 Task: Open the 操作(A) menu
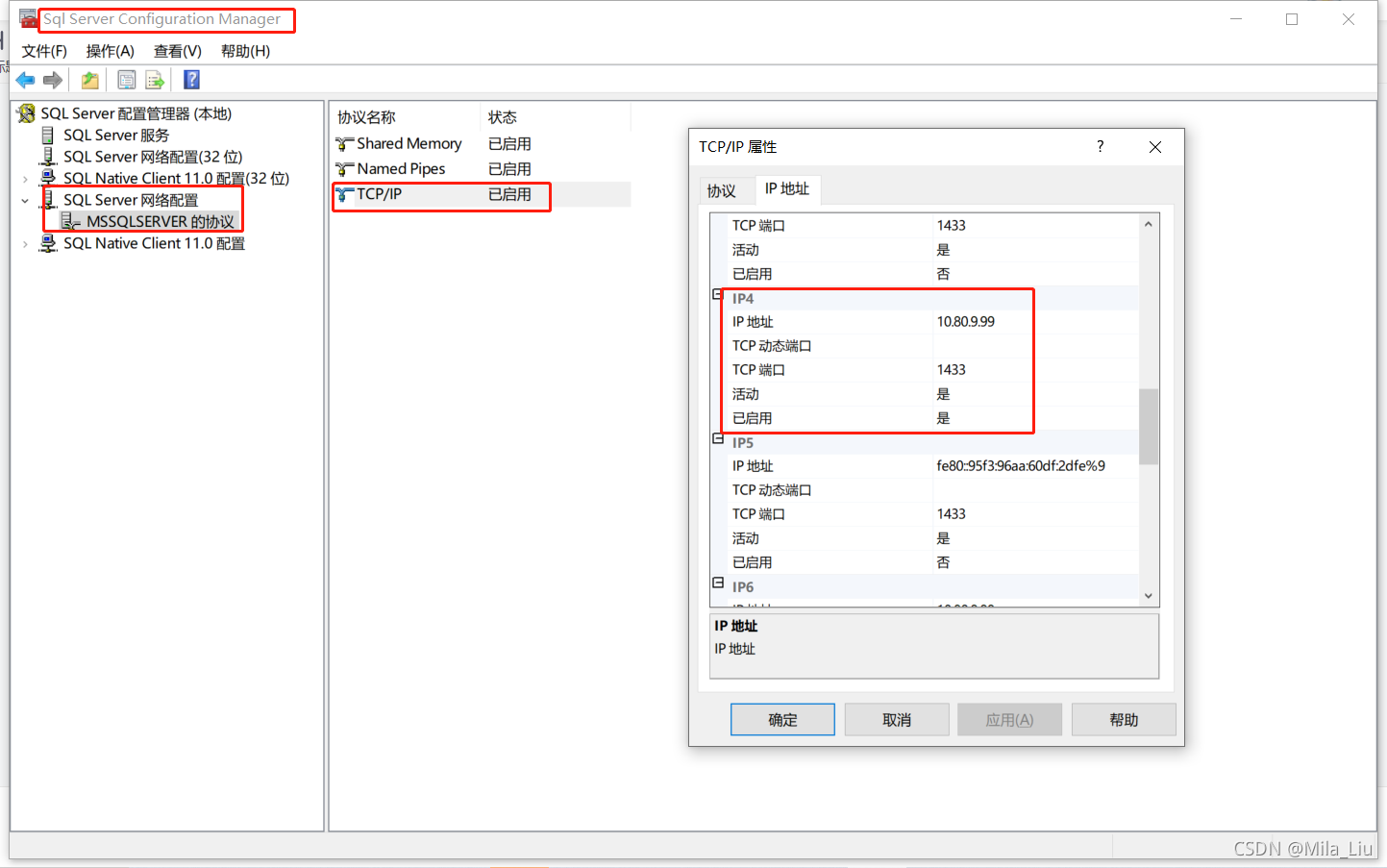(x=111, y=51)
